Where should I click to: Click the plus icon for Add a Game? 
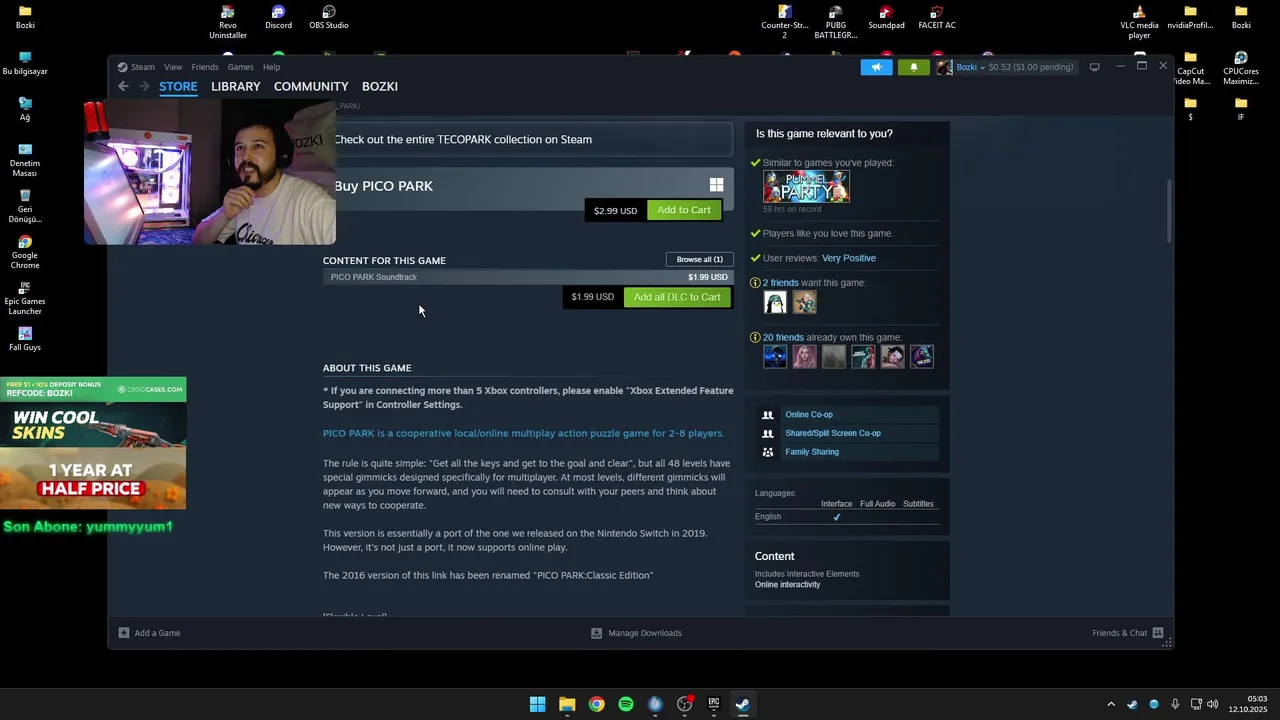coord(124,633)
